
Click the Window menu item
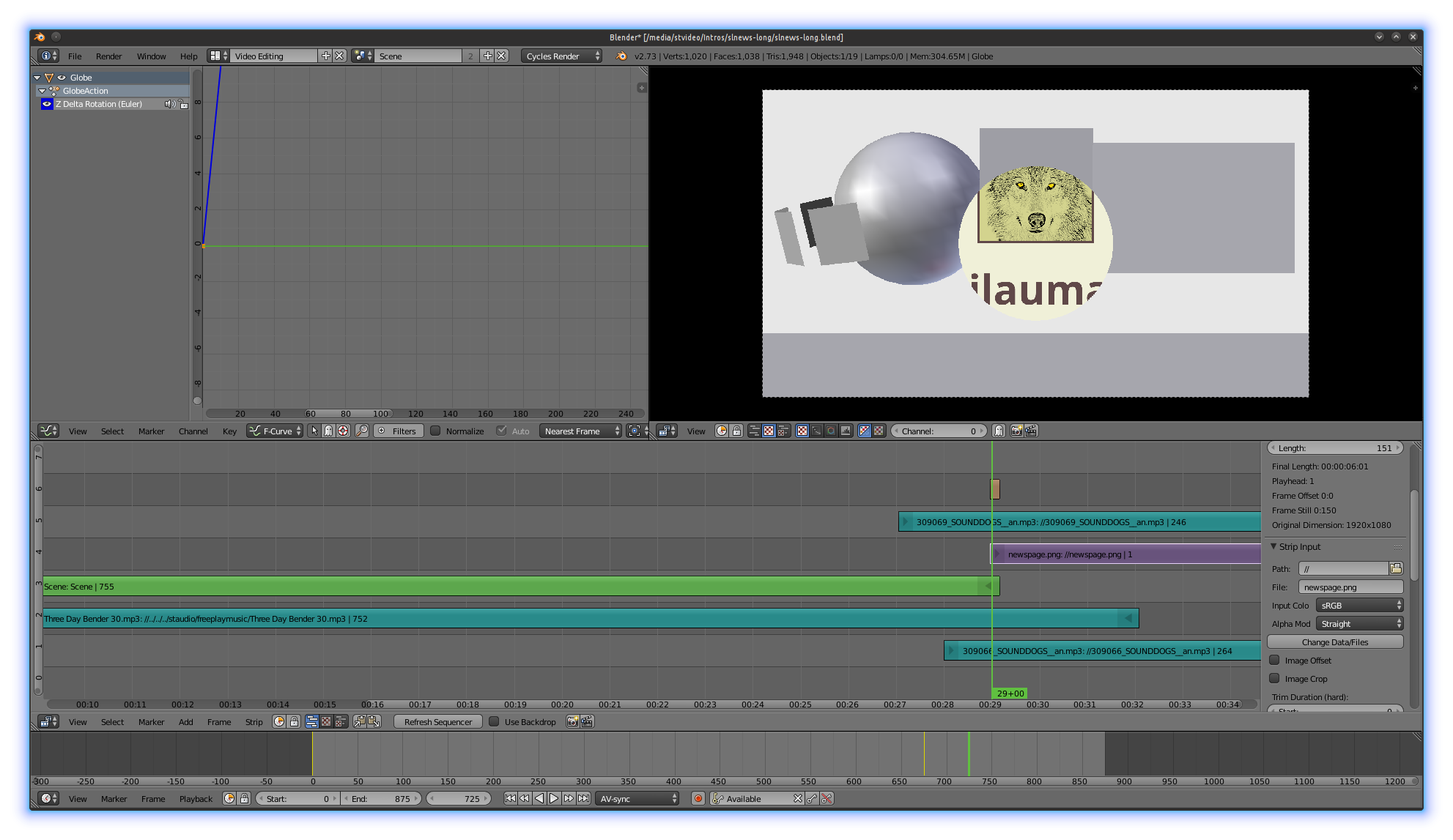[x=150, y=55]
